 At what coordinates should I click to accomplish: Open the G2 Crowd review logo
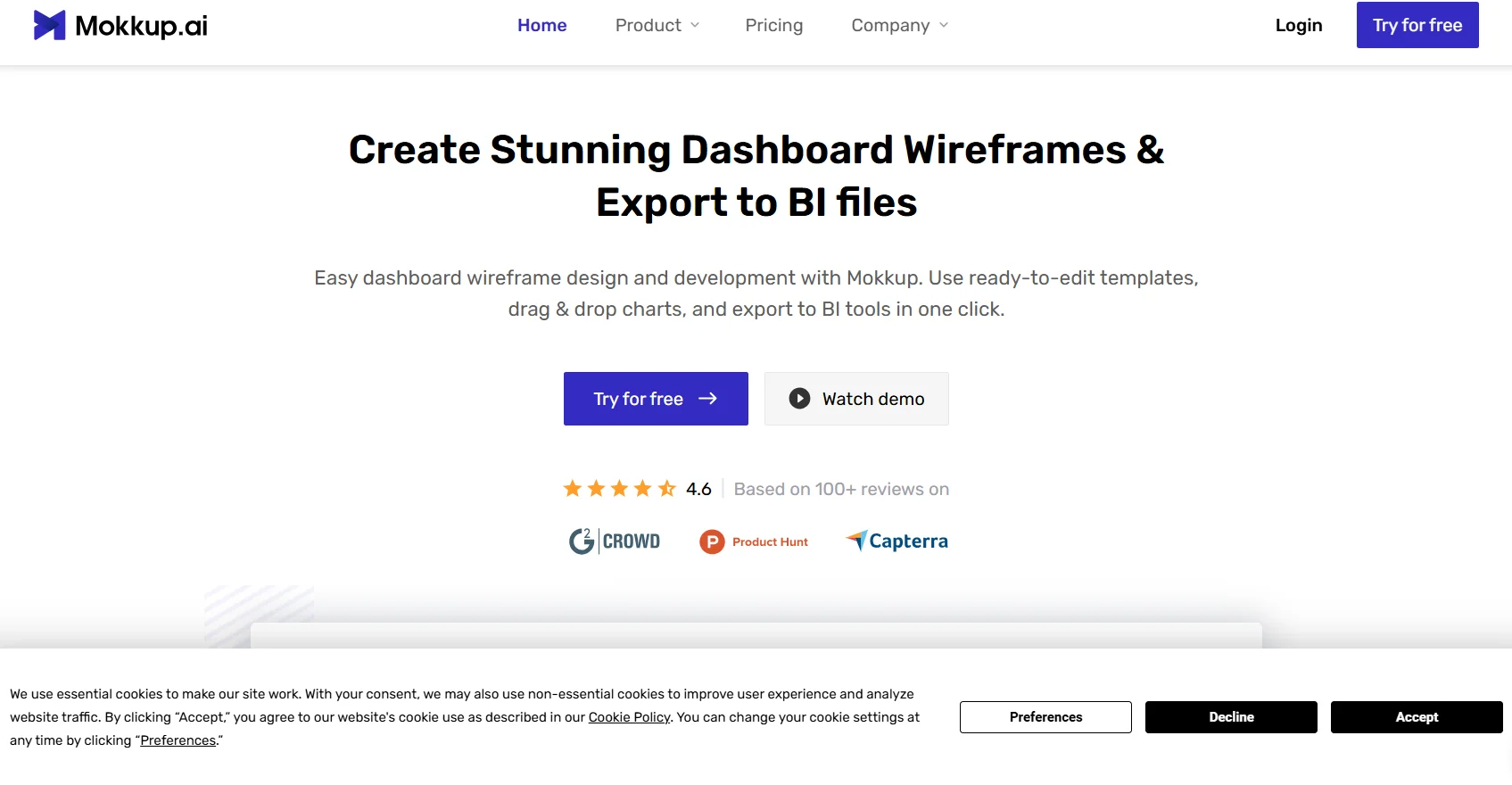coord(615,541)
